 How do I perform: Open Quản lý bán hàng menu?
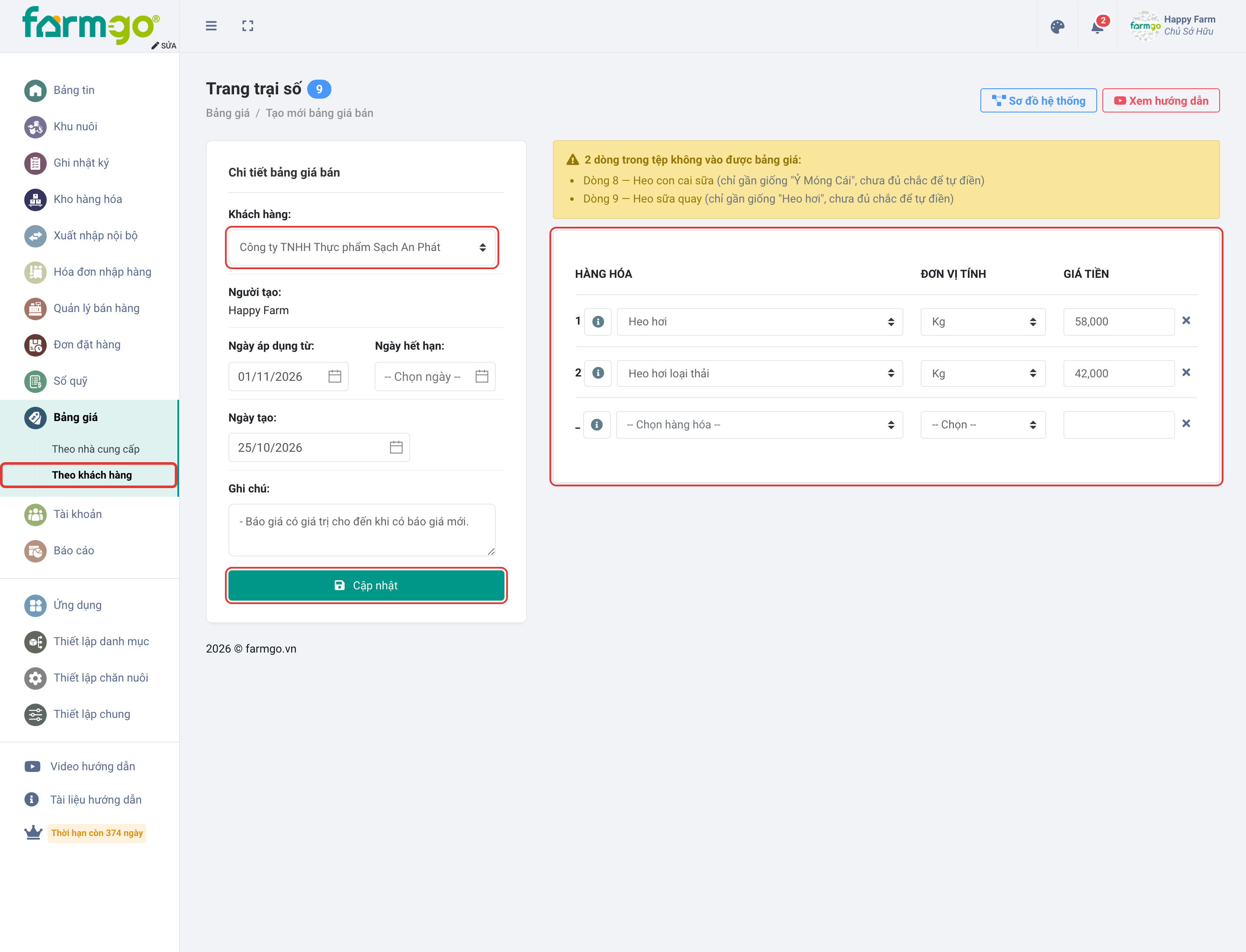(x=96, y=308)
